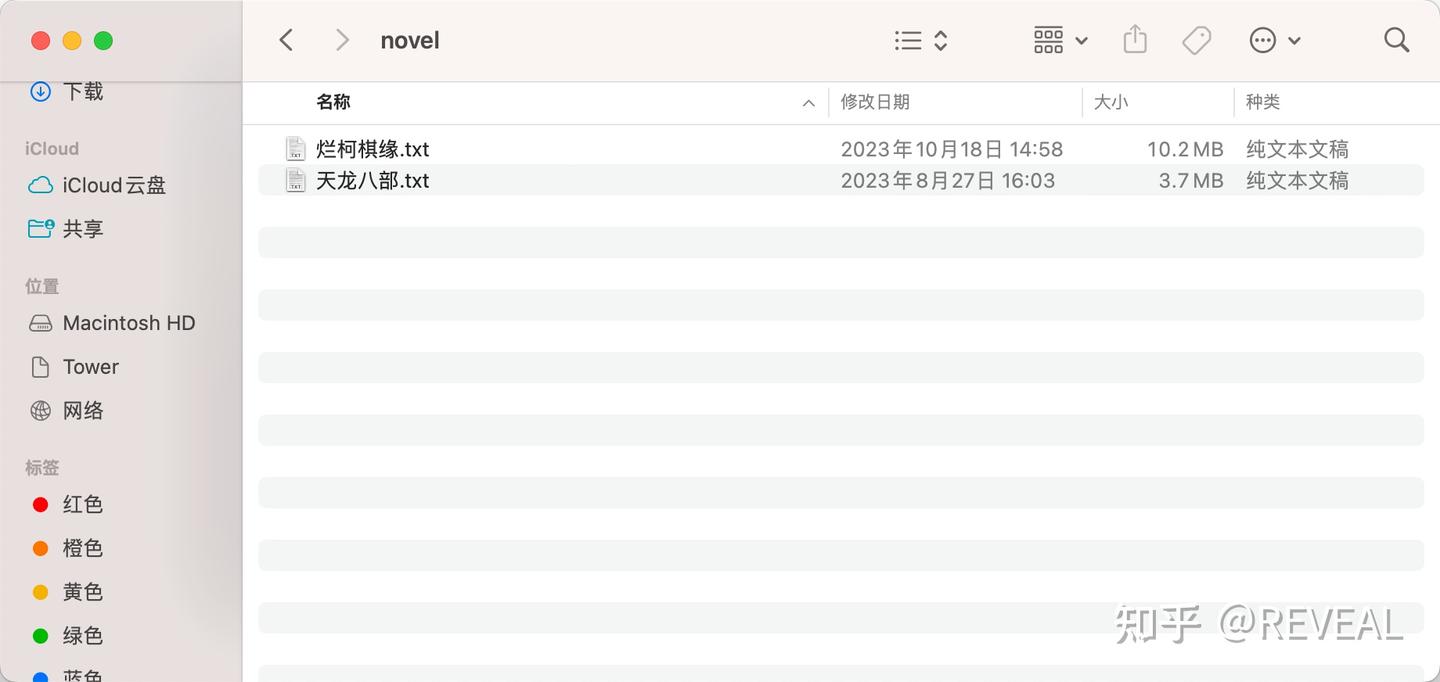Go to 下载 folder in sidebar
1440x682 pixels.
click(82, 91)
